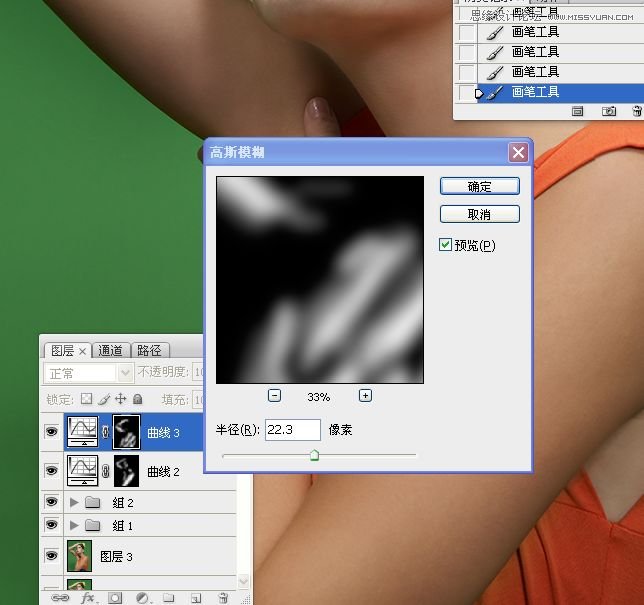This screenshot has width=644, height=605.
Task: Add a layer mask from Layers panel
Action: pyautogui.click(x=115, y=598)
